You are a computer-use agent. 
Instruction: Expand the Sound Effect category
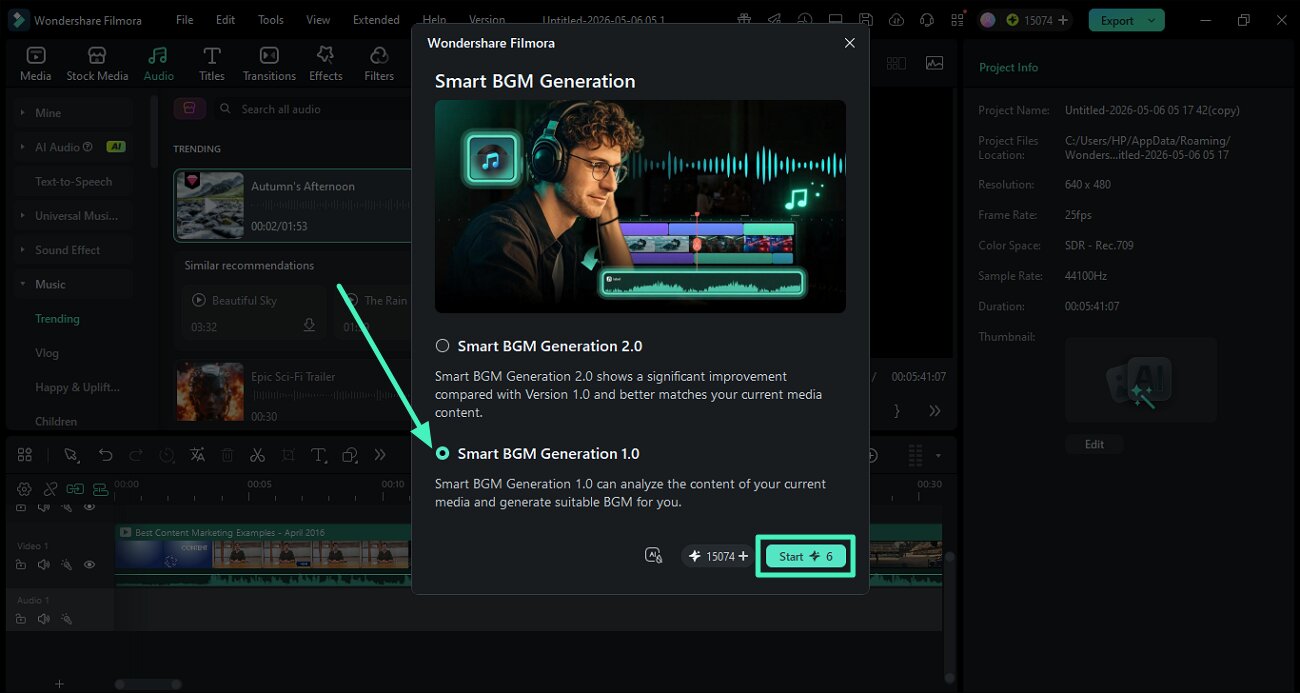pos(22,250)
